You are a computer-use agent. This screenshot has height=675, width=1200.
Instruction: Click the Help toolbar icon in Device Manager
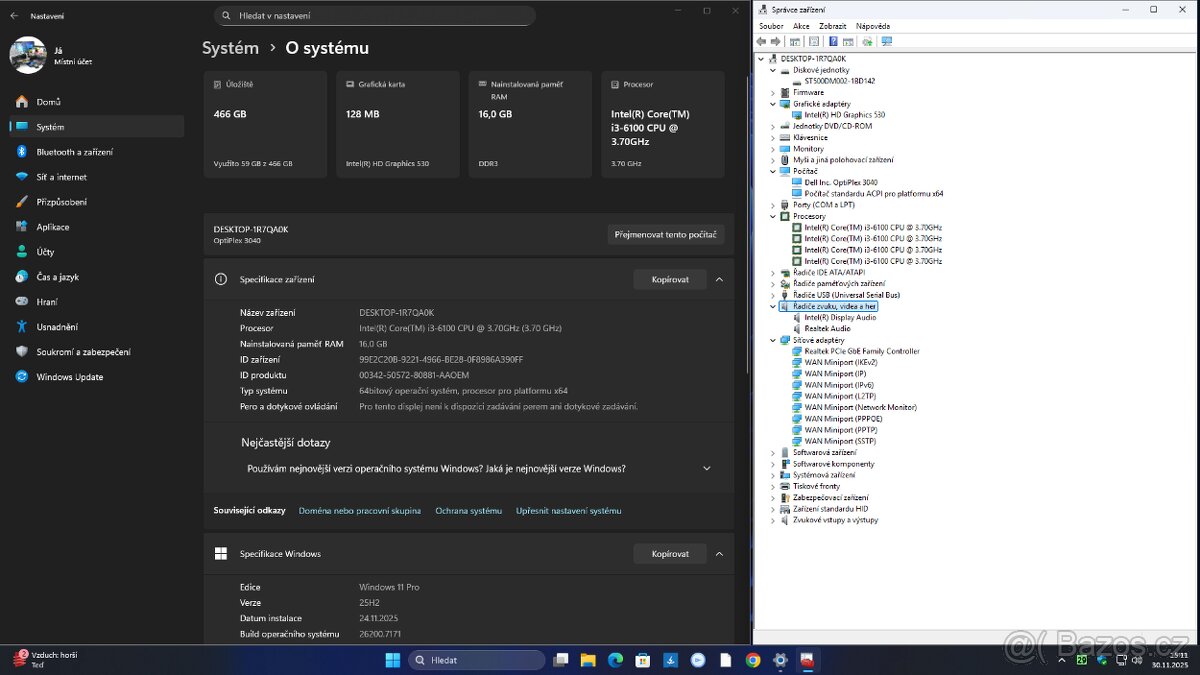click(x=833, y=41)
